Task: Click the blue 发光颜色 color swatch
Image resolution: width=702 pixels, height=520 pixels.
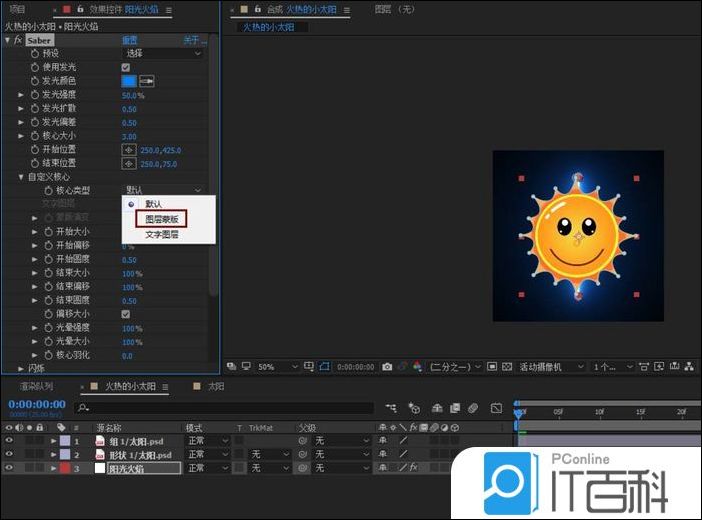Action: pyautogui.click(x=128, y=81)
